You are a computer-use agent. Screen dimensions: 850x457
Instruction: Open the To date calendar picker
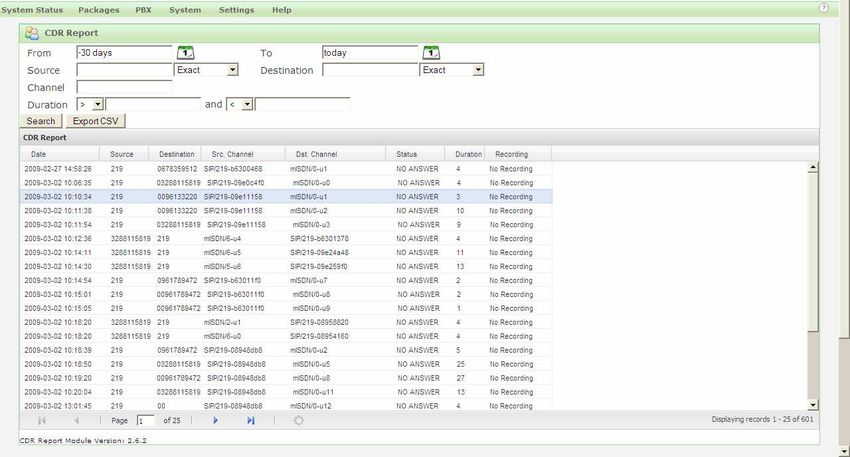tap(431, 53)
